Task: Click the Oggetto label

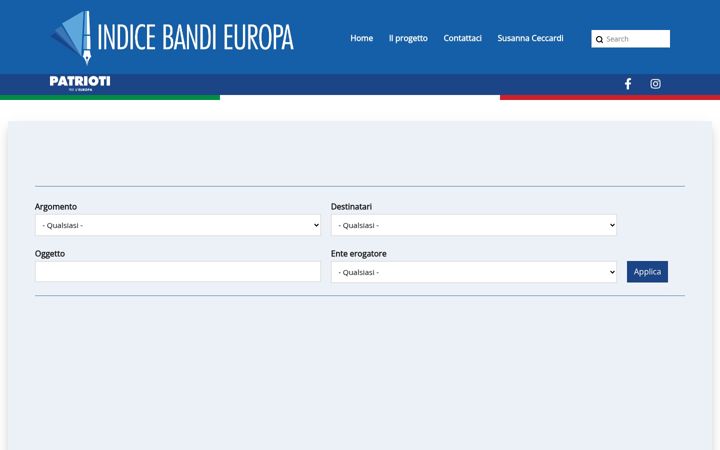Action: pyautogui.click(x=50, y=253)
